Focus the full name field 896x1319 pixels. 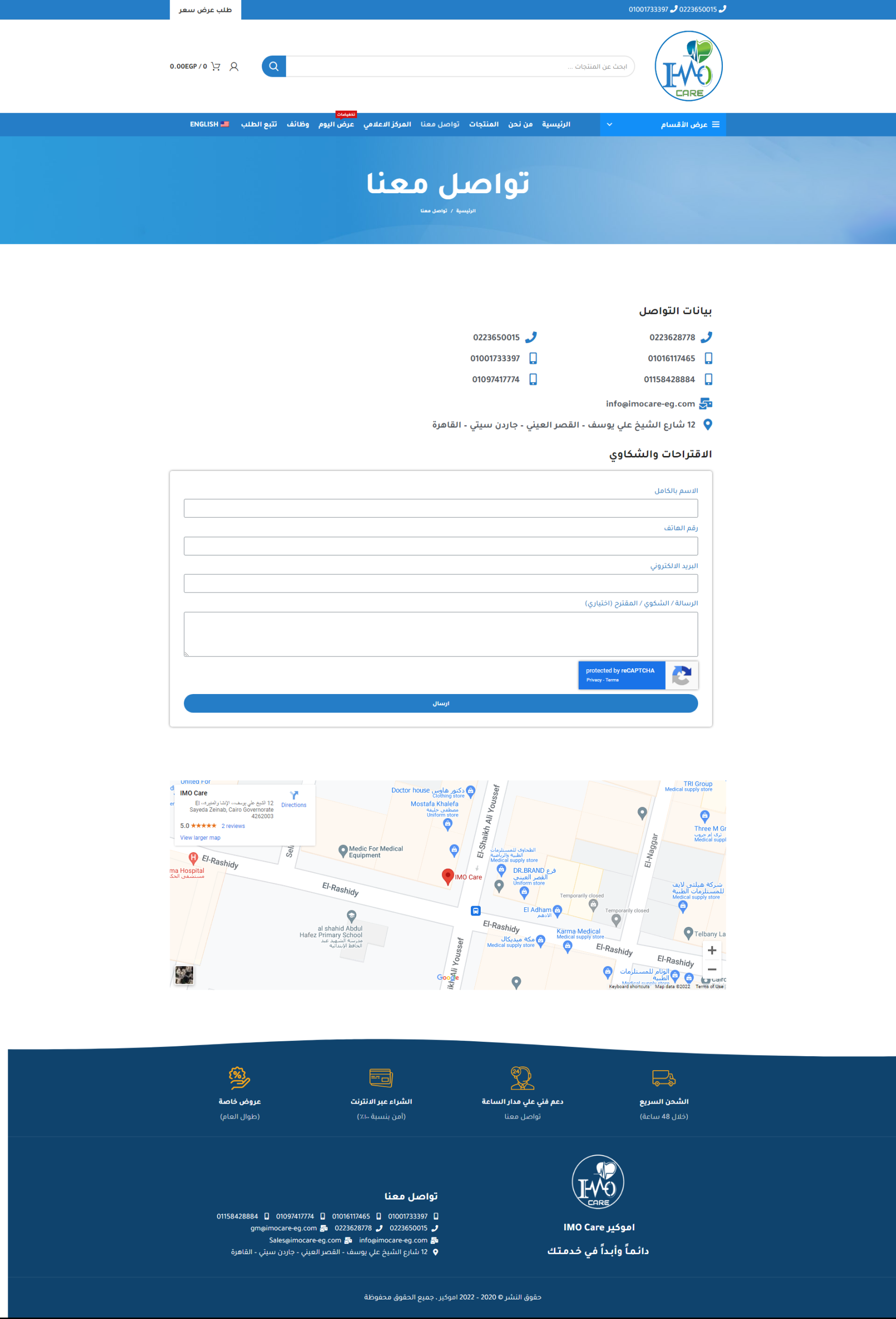click(441, 508)
